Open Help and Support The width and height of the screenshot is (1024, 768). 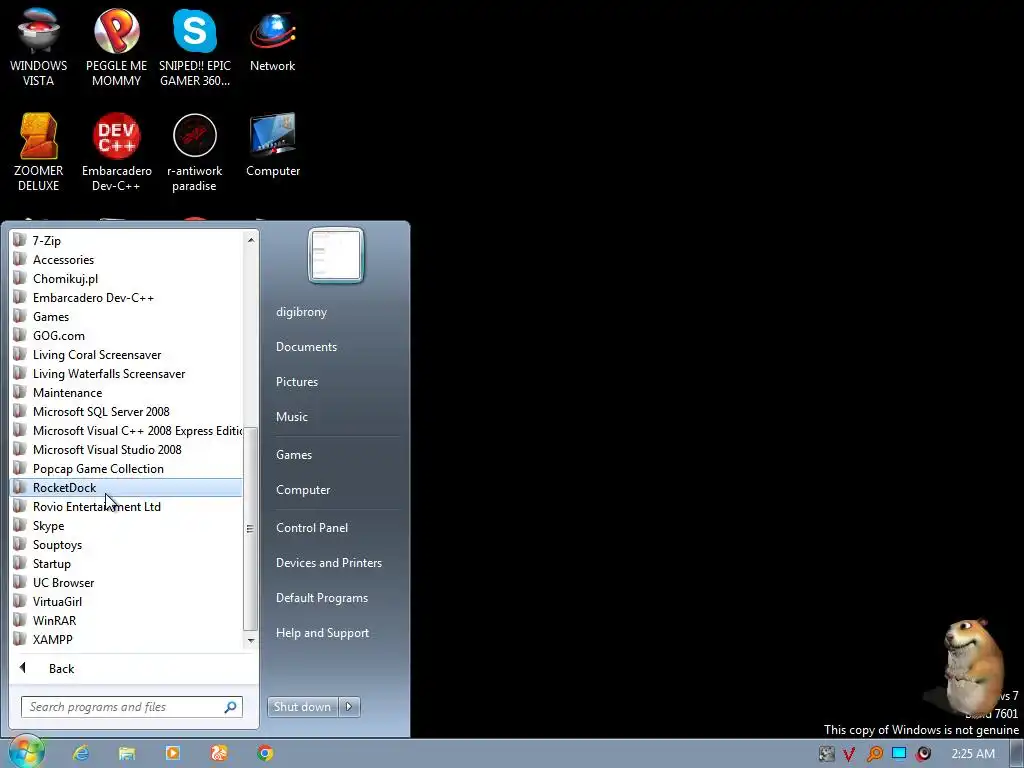[x=322, y=633]
